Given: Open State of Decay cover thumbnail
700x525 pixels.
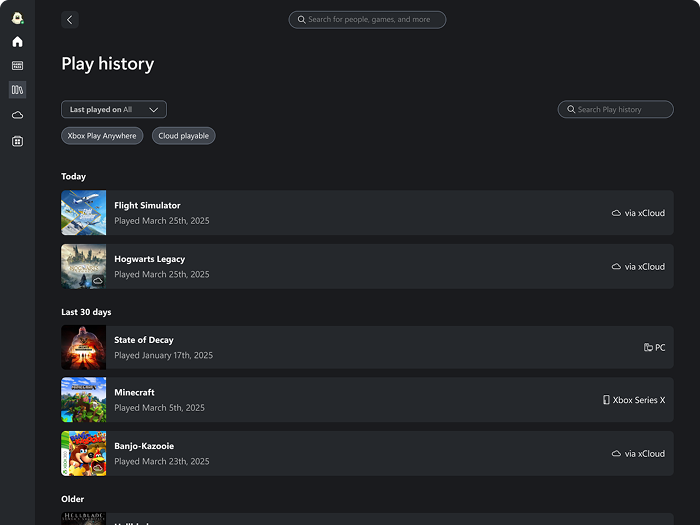Looking at the screenshot, I should tap(83, 347).
